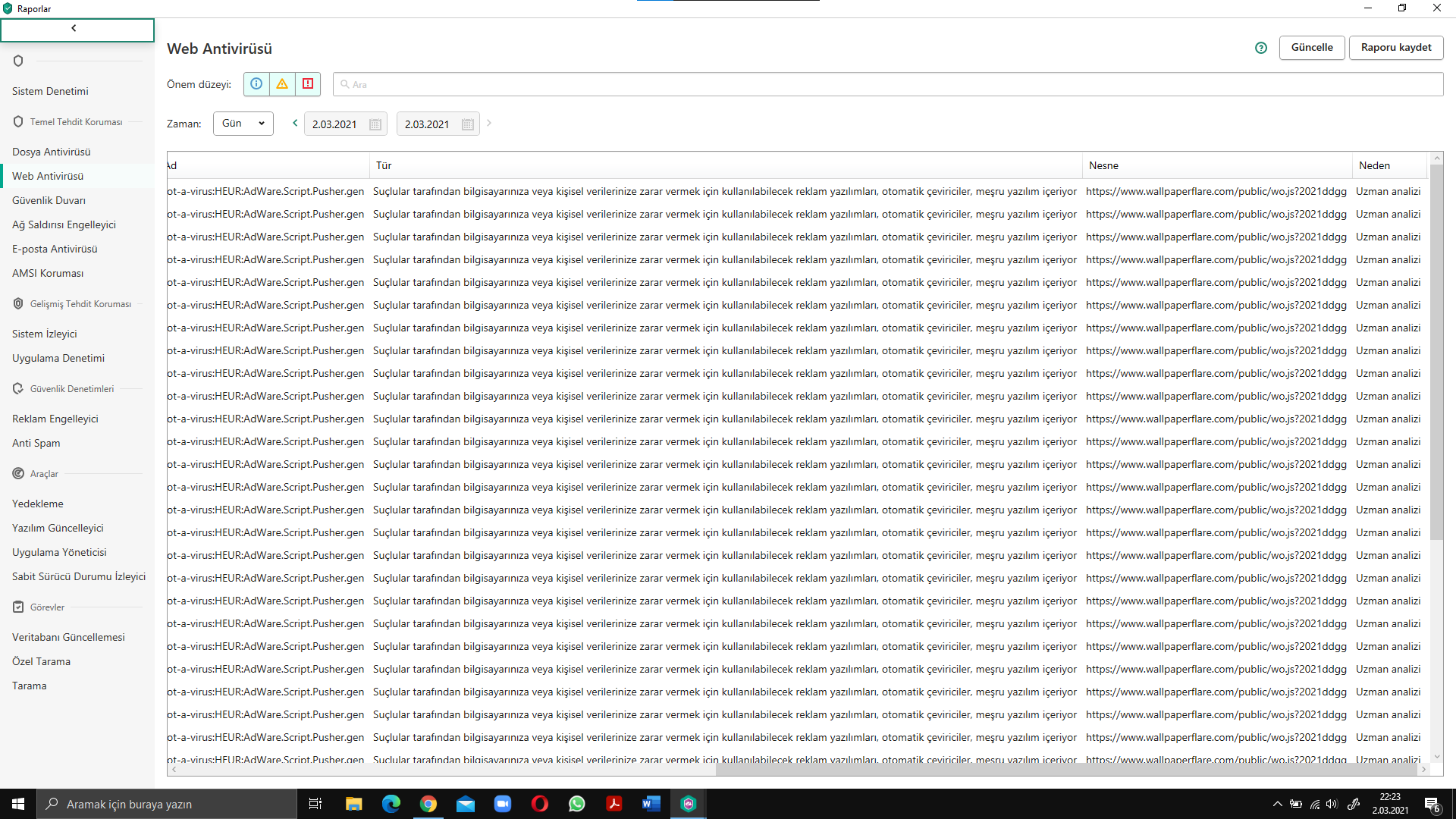Click the green help question mark icon

coord(1261,48)
